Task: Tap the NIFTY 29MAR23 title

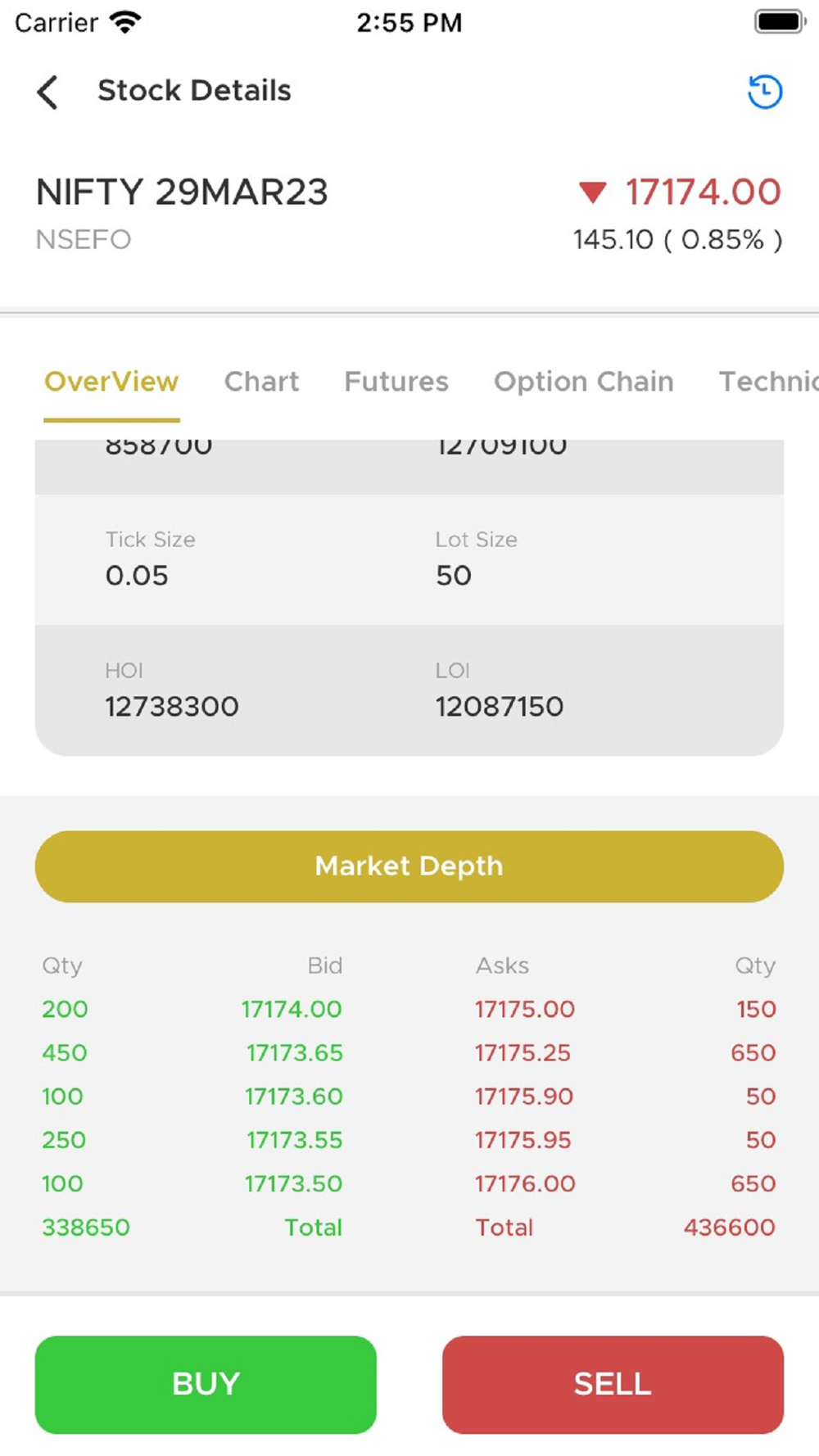Action: point(182,193)
